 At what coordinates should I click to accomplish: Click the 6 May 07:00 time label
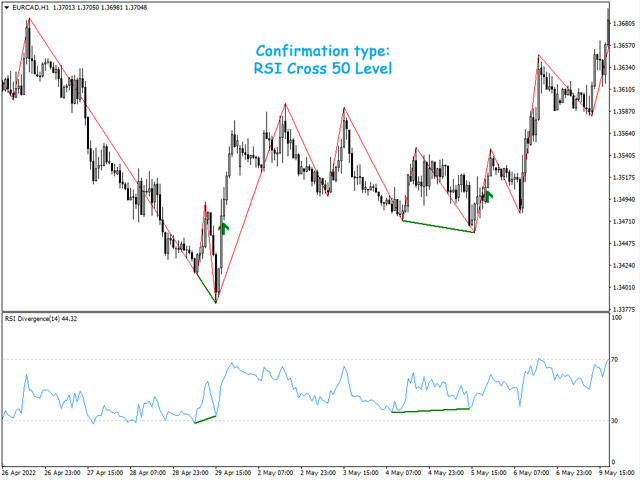[x=532, y=473]
